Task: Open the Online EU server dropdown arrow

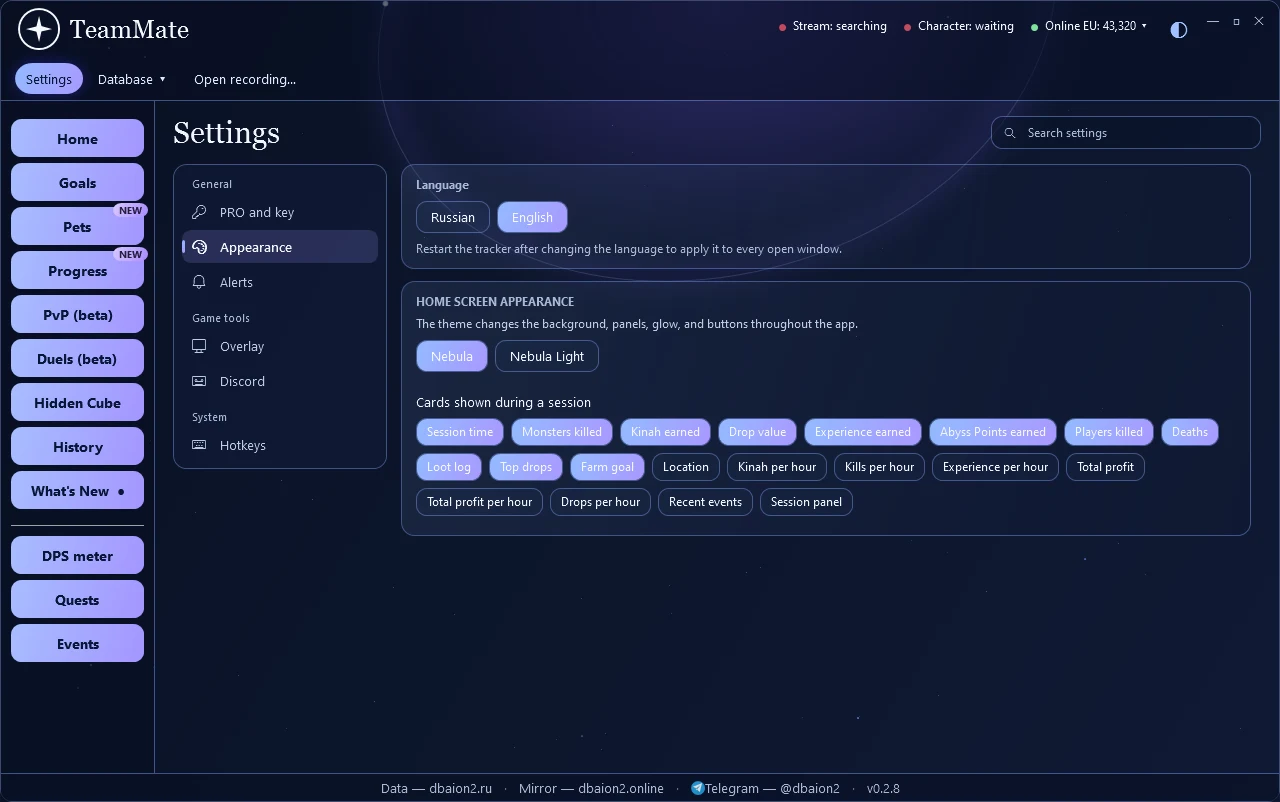Action: tap(1144, 26)
